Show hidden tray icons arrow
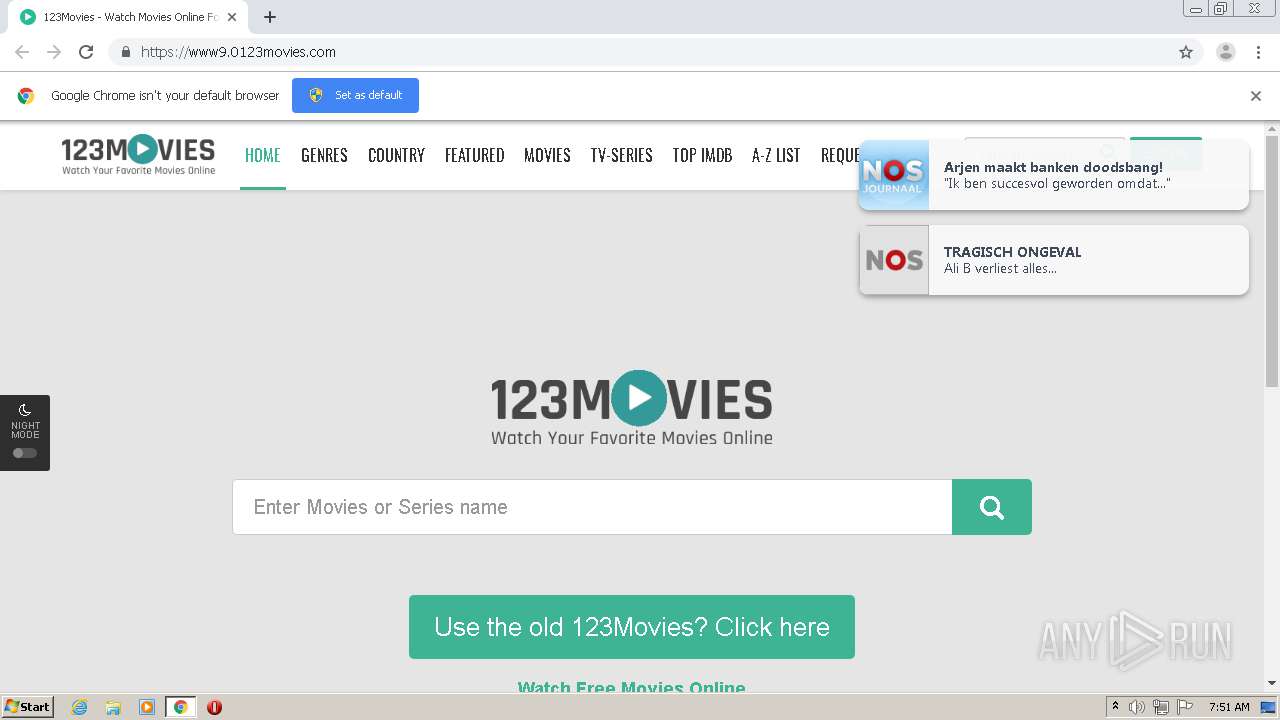 (1116, 707)
